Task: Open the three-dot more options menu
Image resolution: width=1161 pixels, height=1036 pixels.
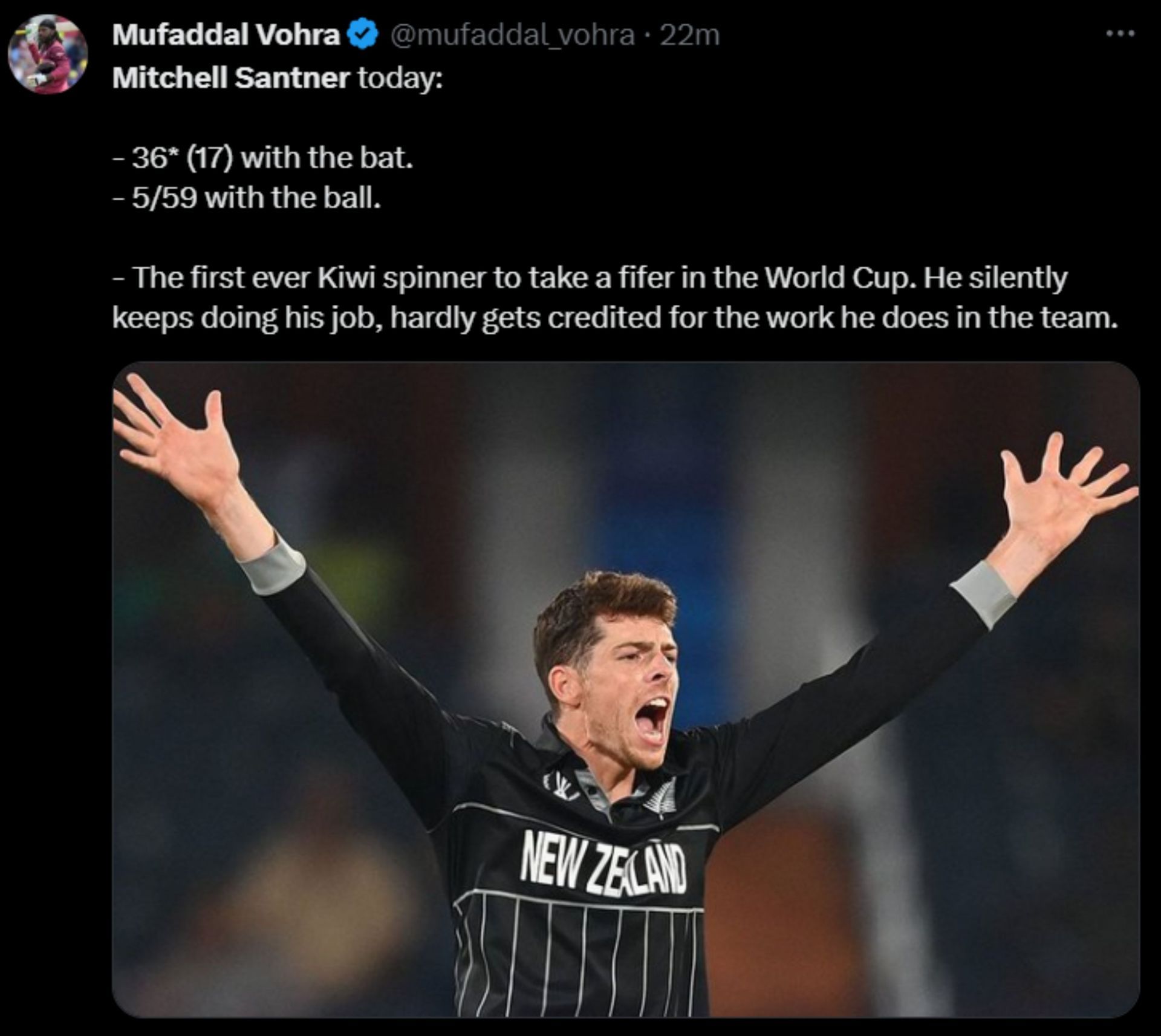Action: pyautogui.click(x=1120, y=34)
